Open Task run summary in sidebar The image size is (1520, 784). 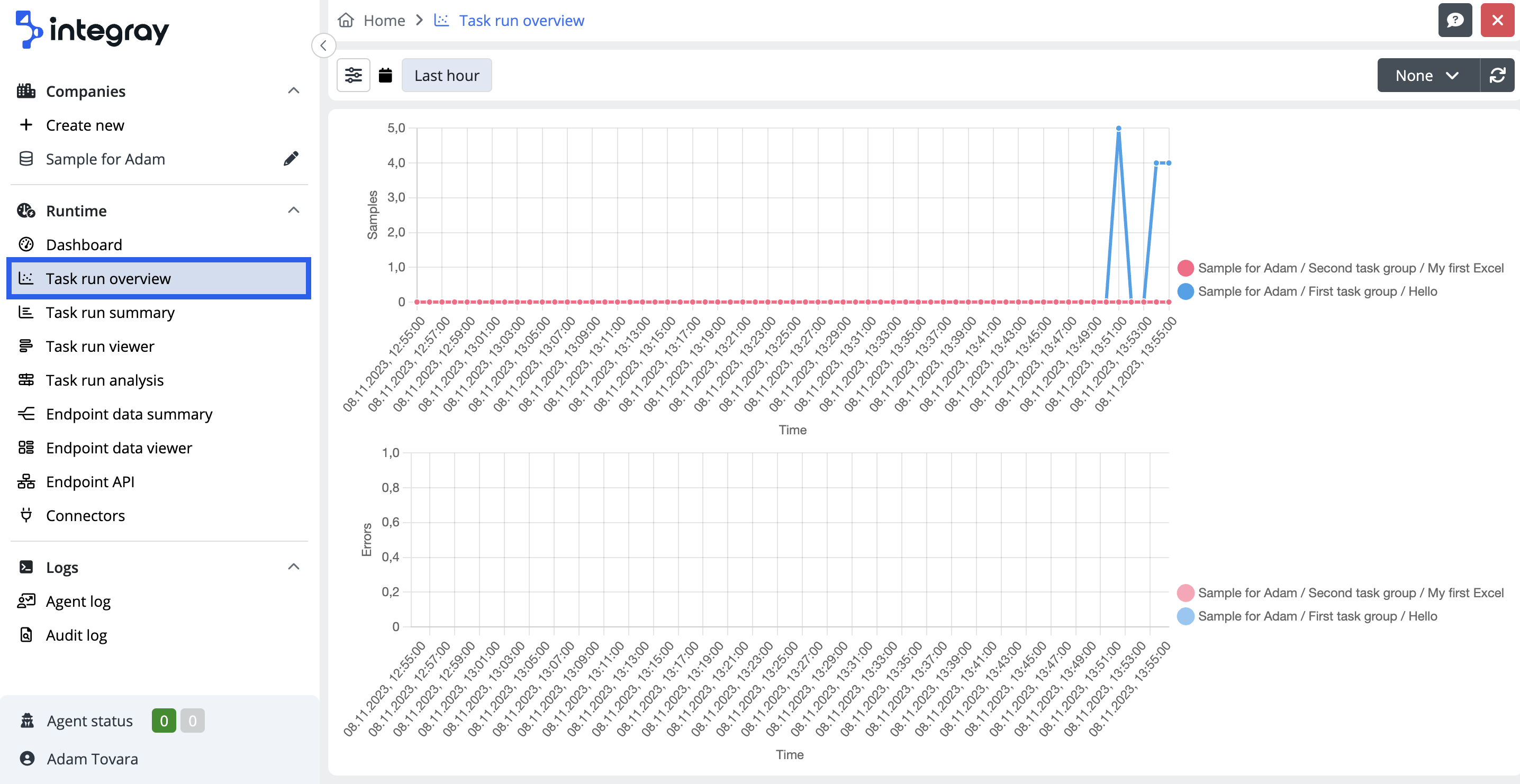click(110, 312)
